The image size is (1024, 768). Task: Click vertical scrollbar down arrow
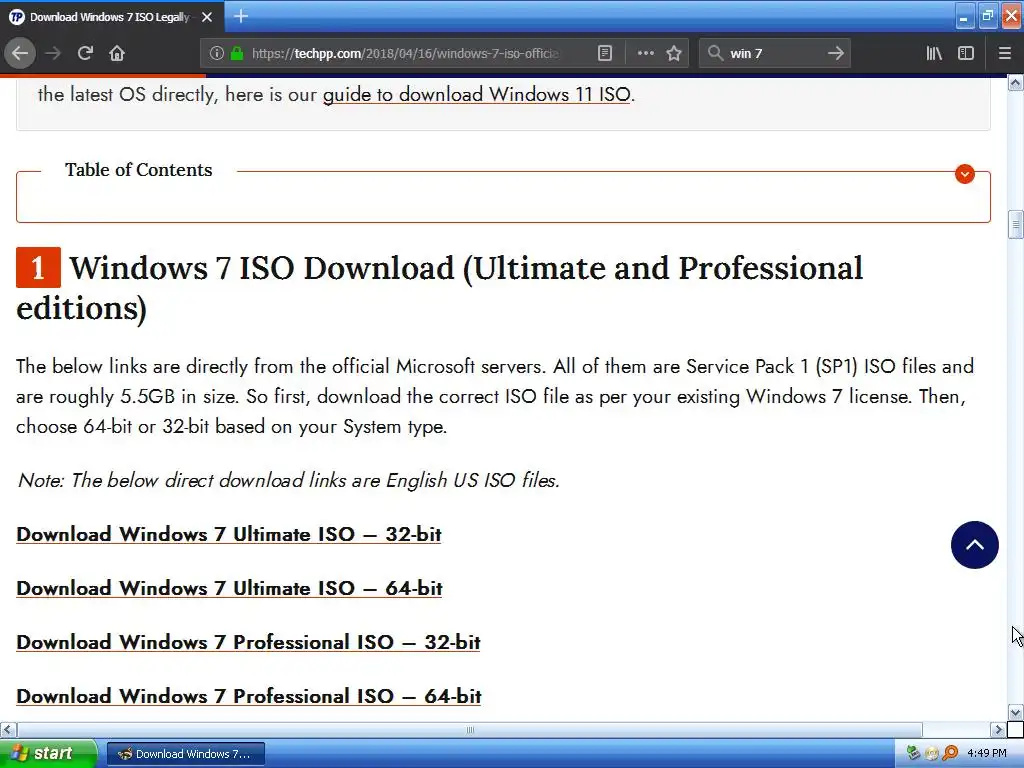click(1015, 712)
